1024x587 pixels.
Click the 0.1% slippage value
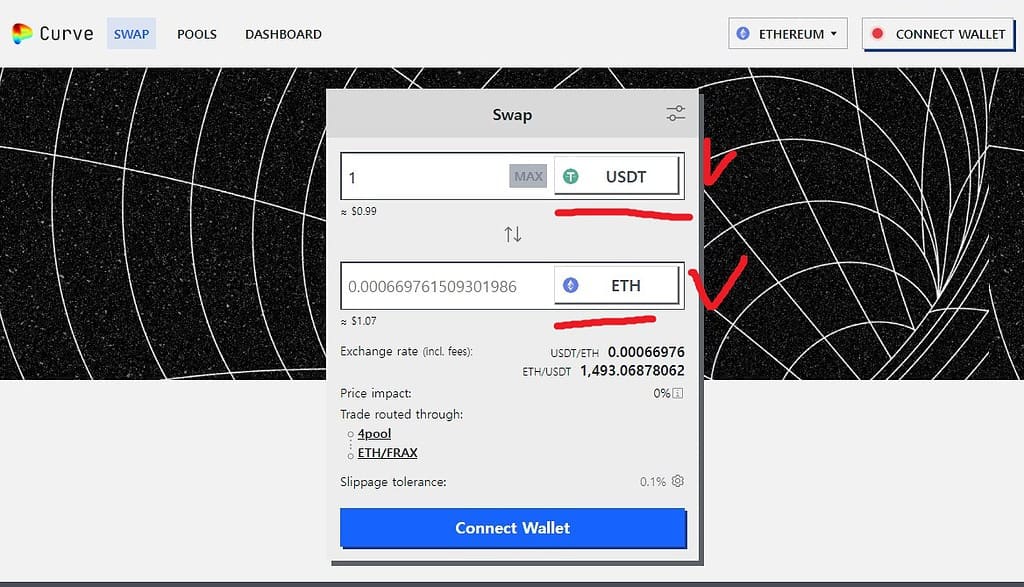coord(652,482)
